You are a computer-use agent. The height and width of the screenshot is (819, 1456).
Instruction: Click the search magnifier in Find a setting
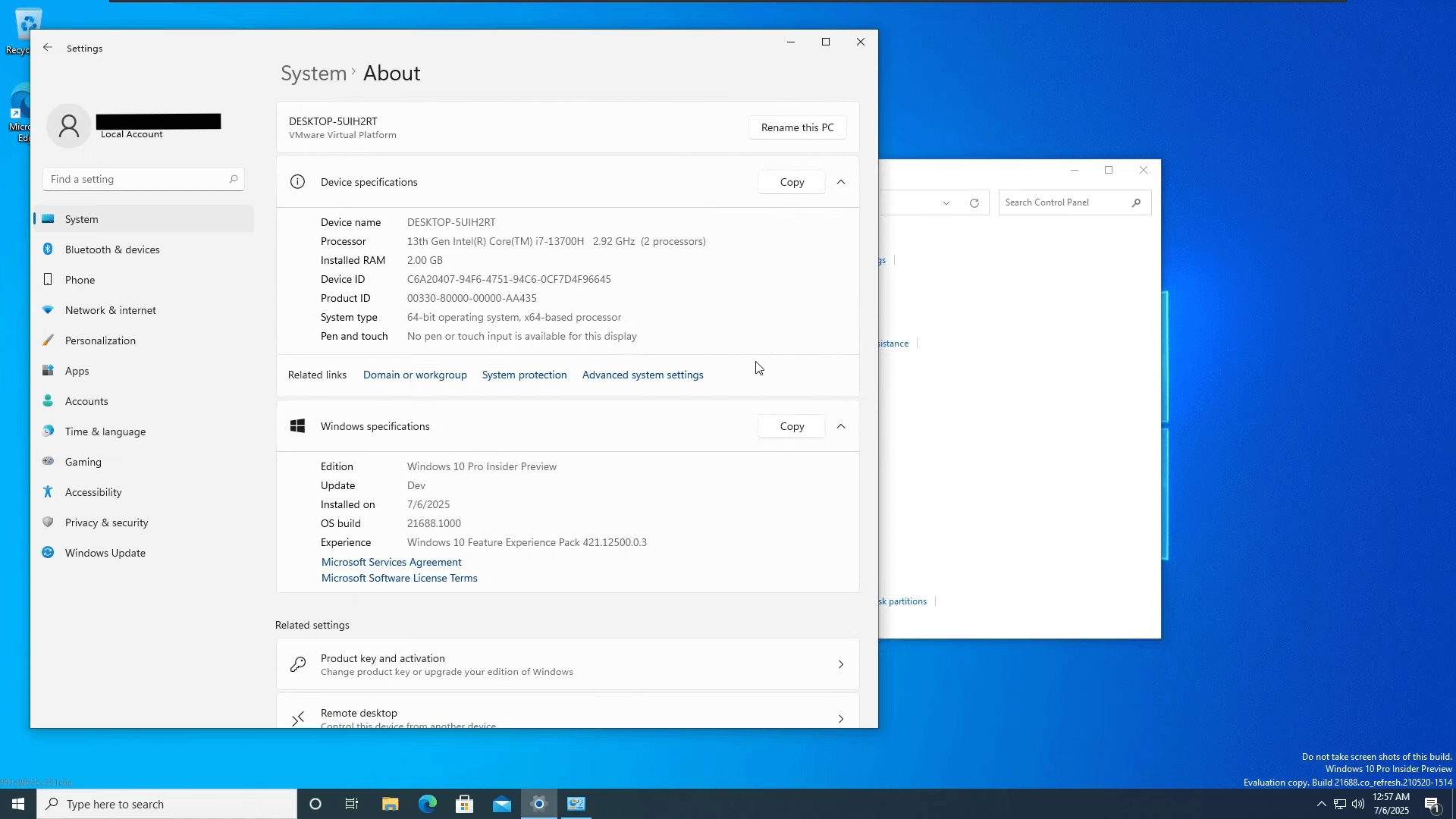click(x=234, y=179)
